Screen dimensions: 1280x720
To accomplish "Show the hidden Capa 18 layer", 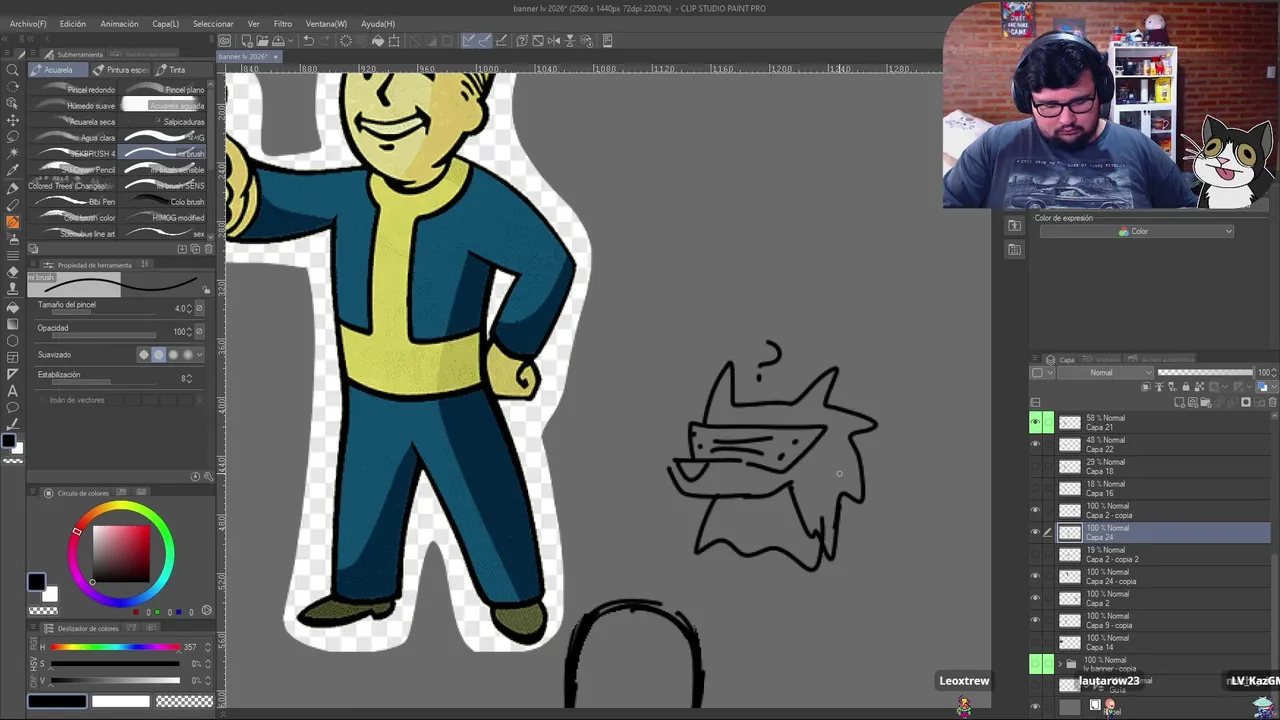I will [1035, 467].
